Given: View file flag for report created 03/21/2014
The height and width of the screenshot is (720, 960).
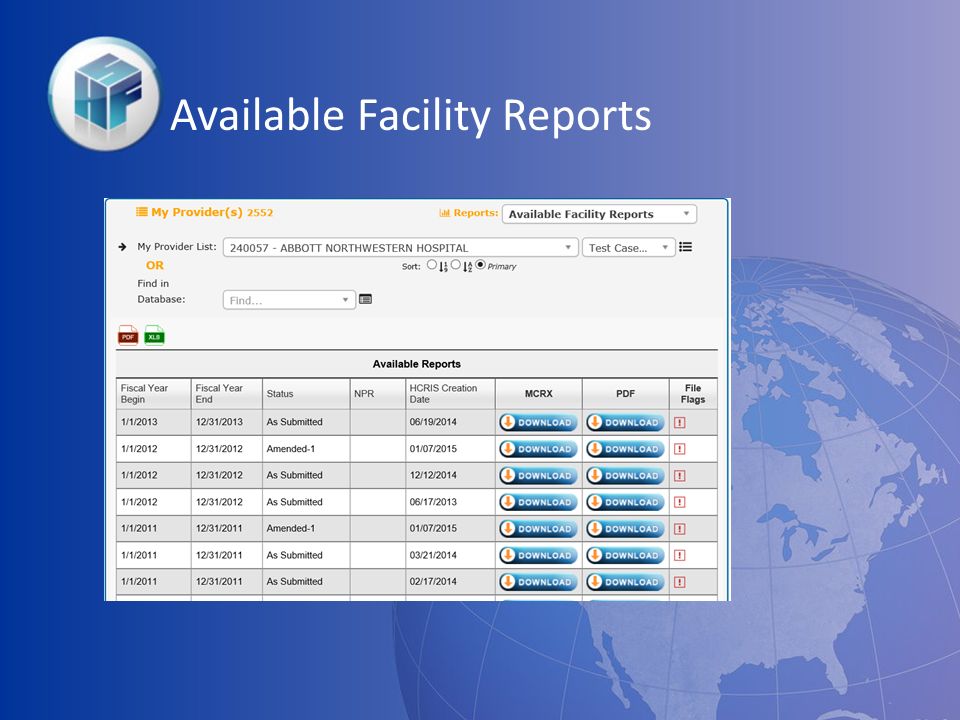Looking at the screenshot, I should (x=680, y=555).
